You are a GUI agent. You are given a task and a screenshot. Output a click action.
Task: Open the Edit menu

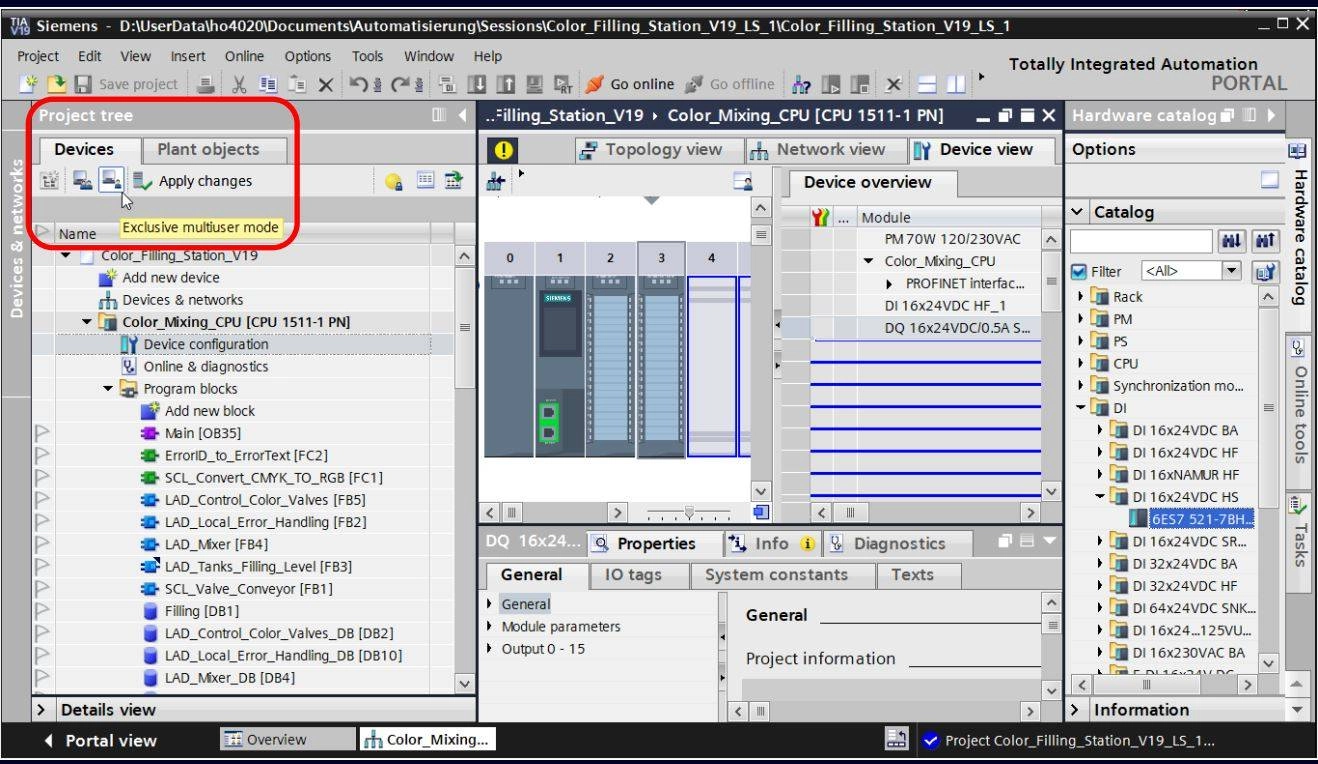coord(90,57)
